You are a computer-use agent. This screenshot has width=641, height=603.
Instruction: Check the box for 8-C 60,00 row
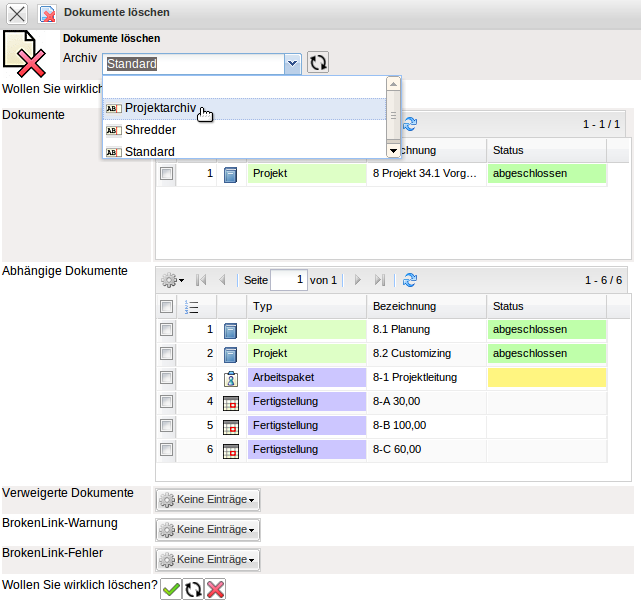[x=167, y=449]
